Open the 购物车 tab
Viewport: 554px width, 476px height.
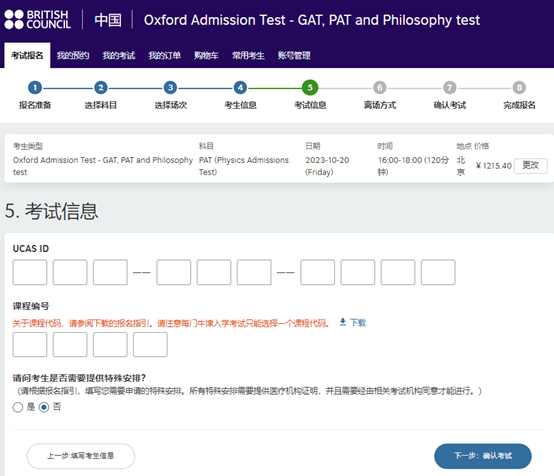point(206,55)
